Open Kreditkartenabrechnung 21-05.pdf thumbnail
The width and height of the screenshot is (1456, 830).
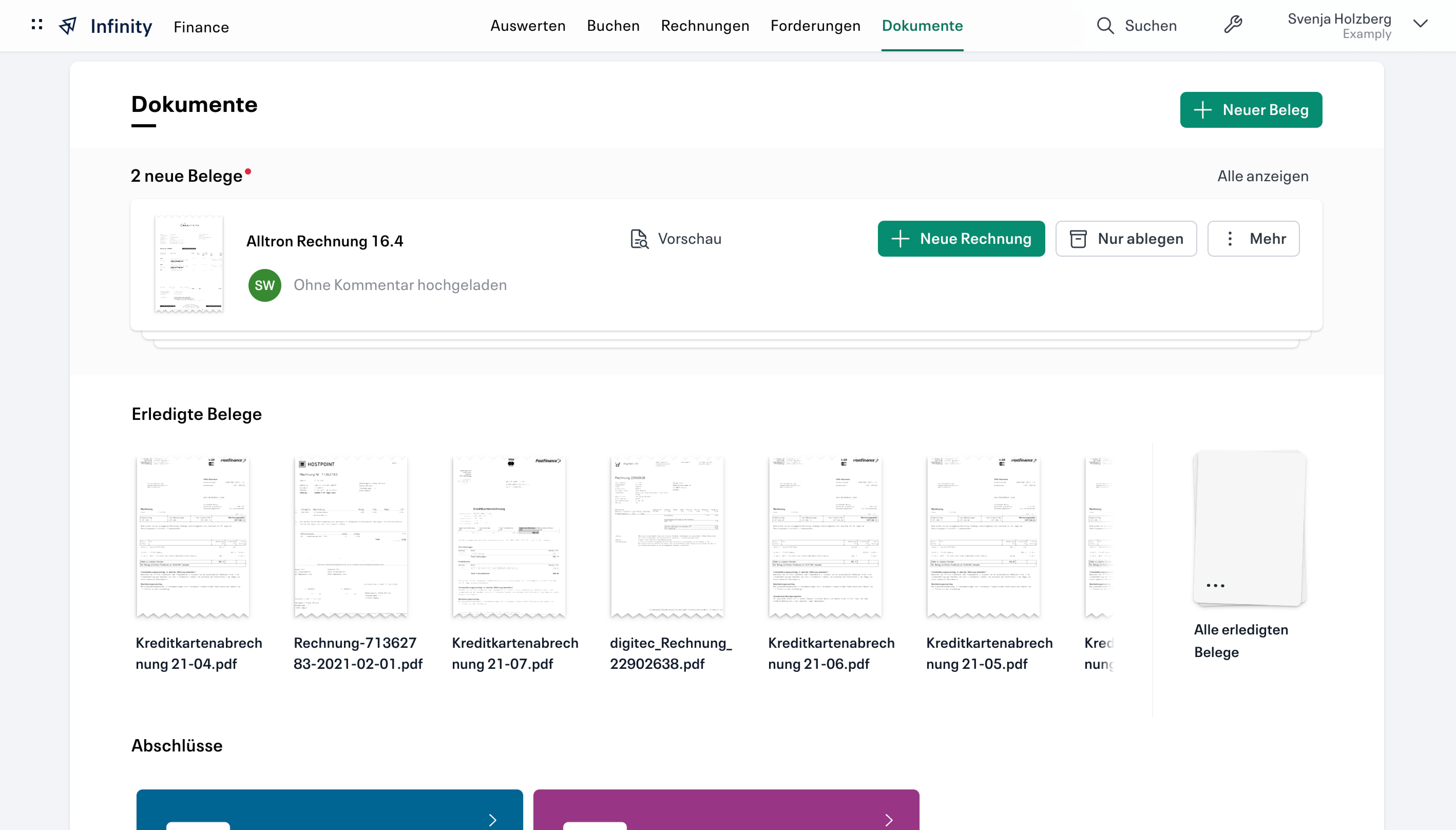coord(983,536)
